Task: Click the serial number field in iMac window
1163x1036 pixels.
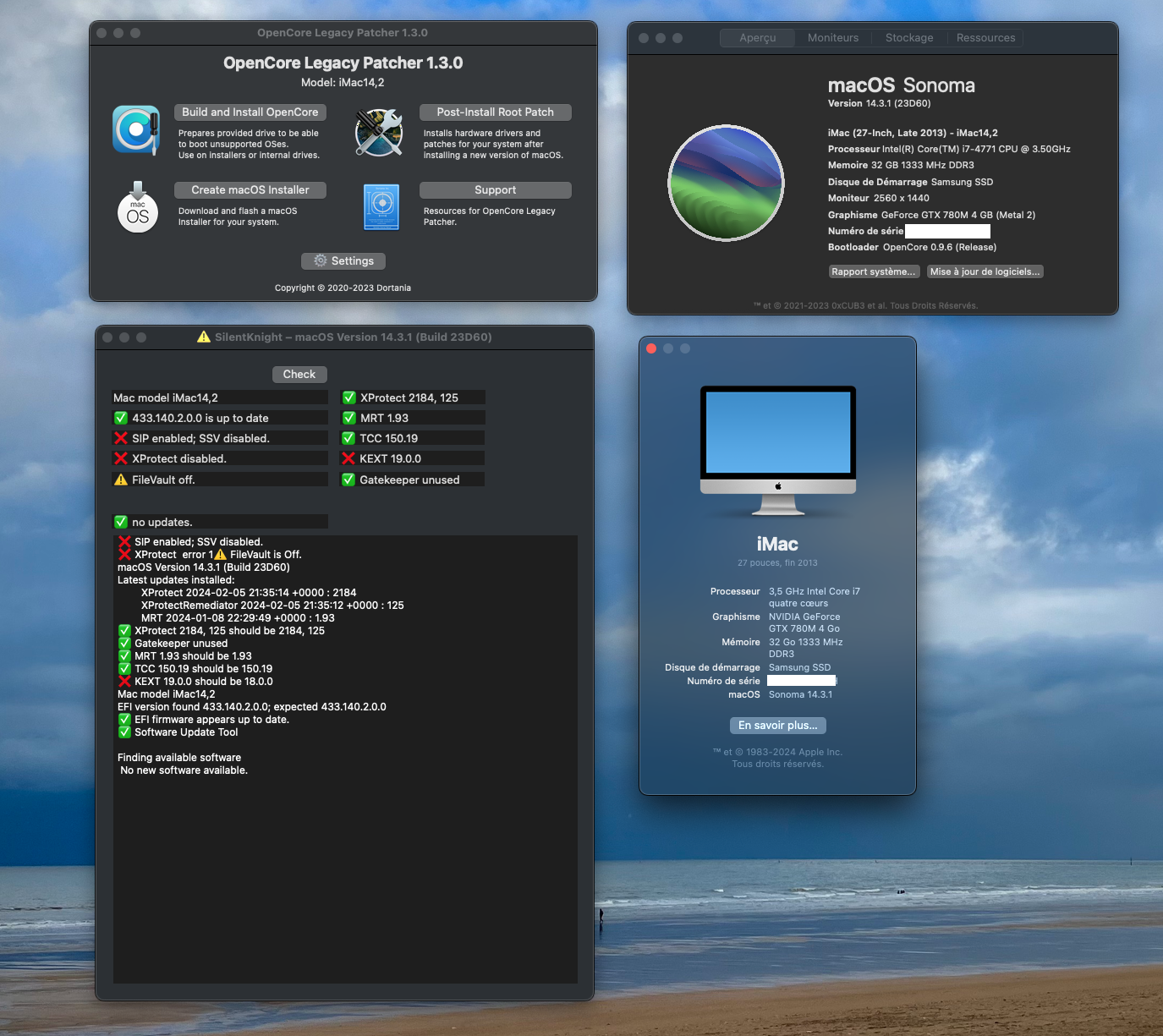Action: [802, 681]
